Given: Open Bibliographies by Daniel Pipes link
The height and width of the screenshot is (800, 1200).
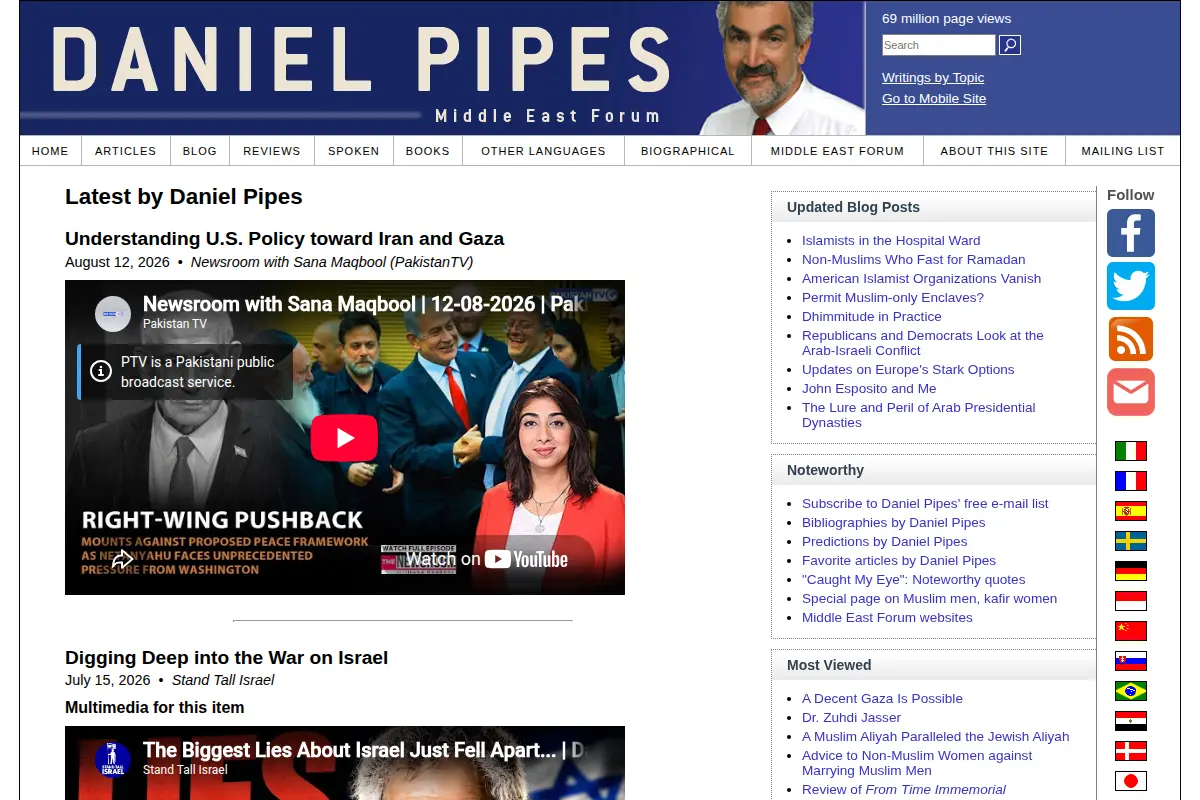Looking at the screenshot, I should 893,522.
